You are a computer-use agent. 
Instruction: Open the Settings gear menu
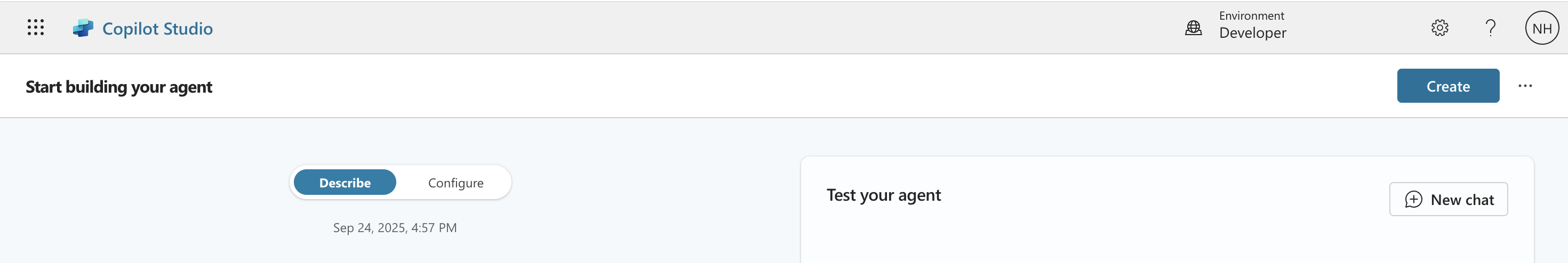point(1439,27)
